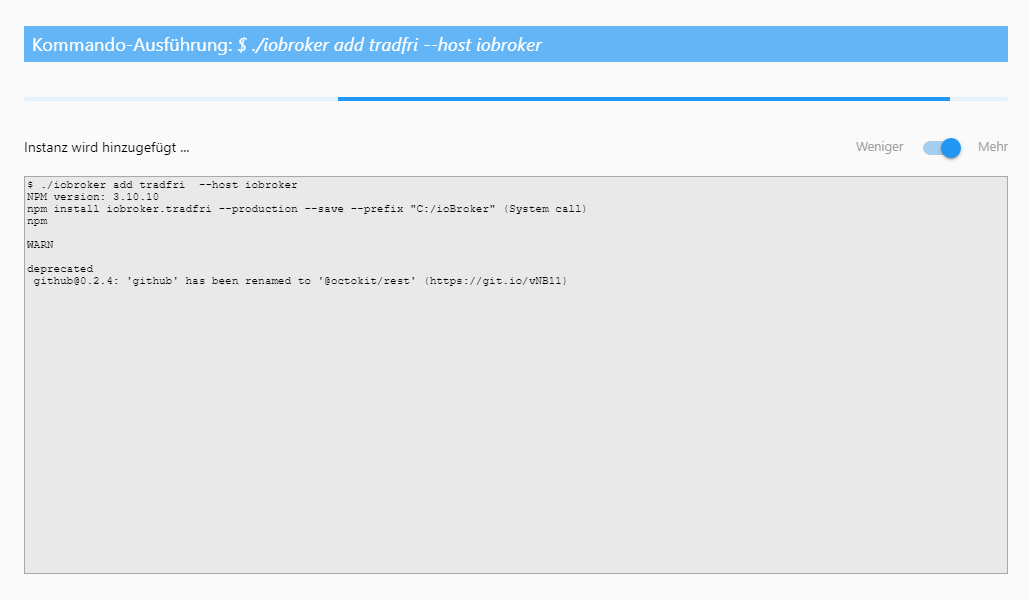
Task: Click the Kommando-Ausführung title bar
Action: [514, 44]
